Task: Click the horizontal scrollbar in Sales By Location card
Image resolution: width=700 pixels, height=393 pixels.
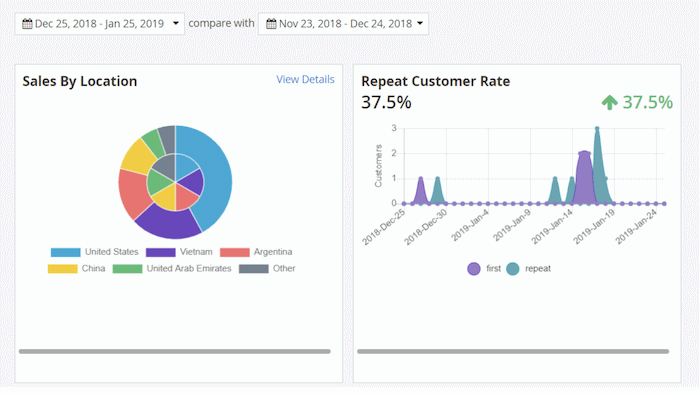Action: [x=175, y=351]
